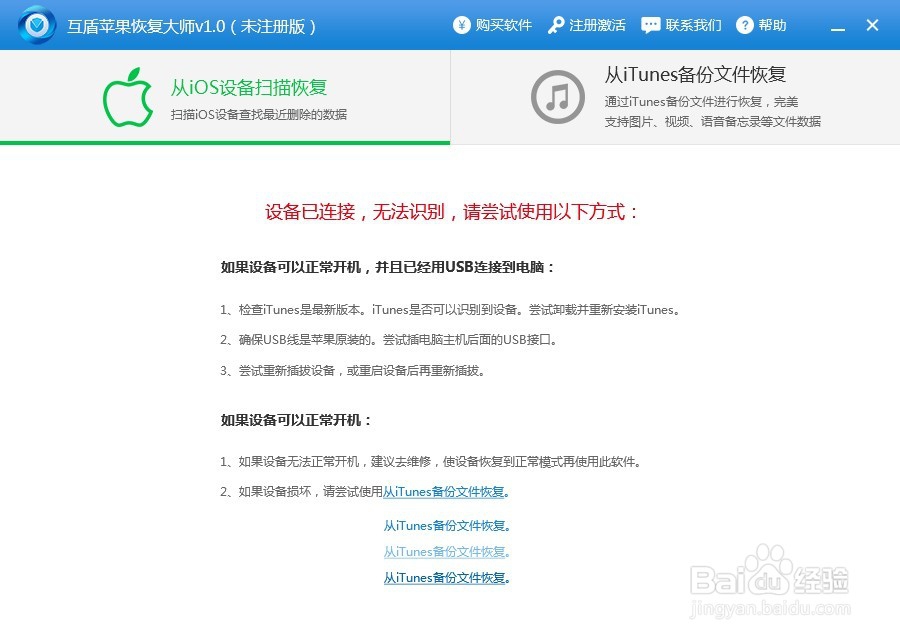900x640 pixels.
Task: Click the yen coin icon beside 购买软件
Action: tap(461, 25)
